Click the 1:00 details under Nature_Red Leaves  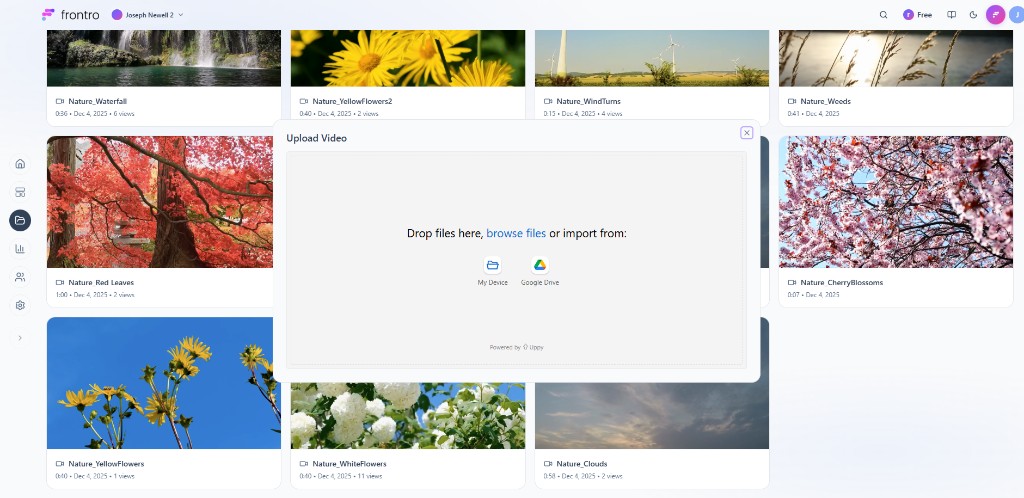95,295
